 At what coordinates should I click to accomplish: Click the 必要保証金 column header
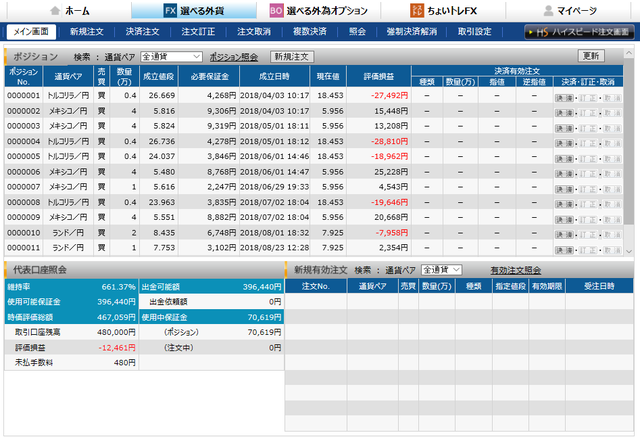209,76
